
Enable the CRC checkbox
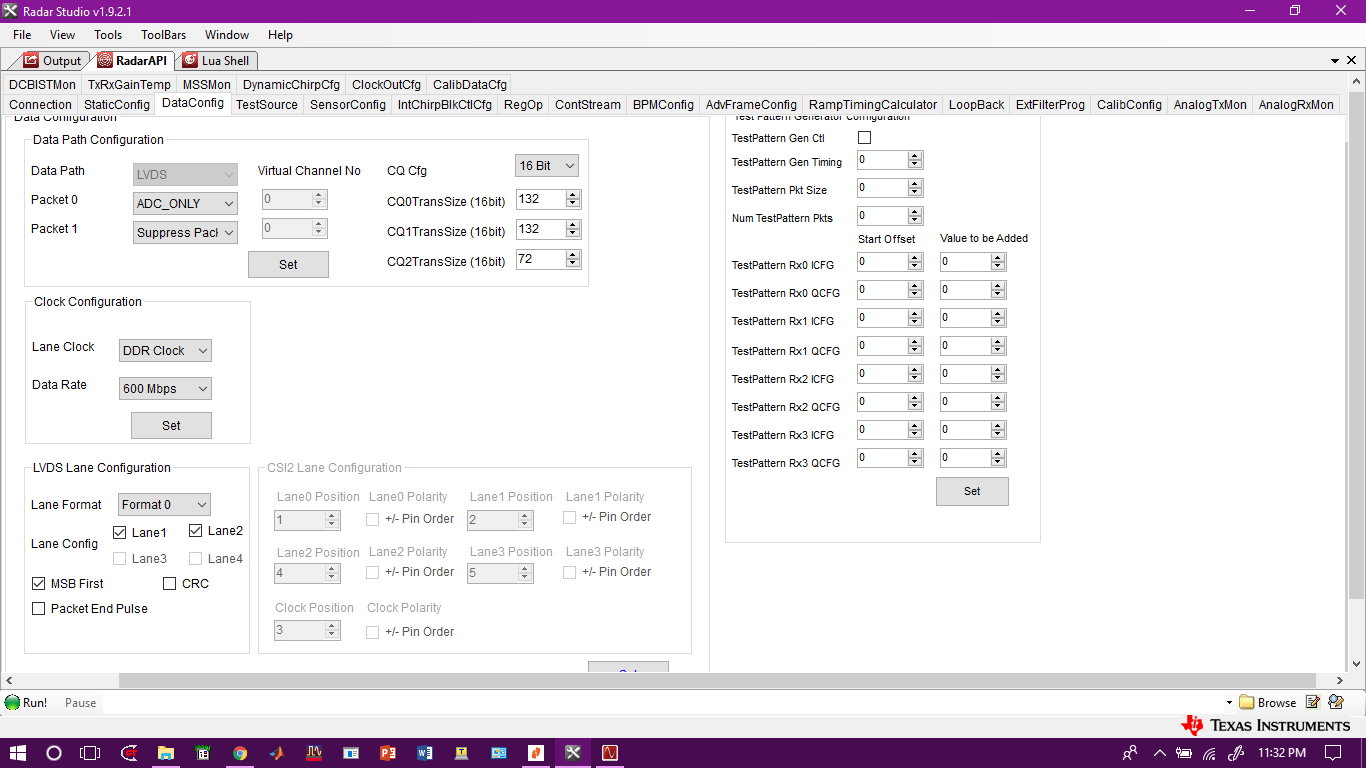coord(170,583)
